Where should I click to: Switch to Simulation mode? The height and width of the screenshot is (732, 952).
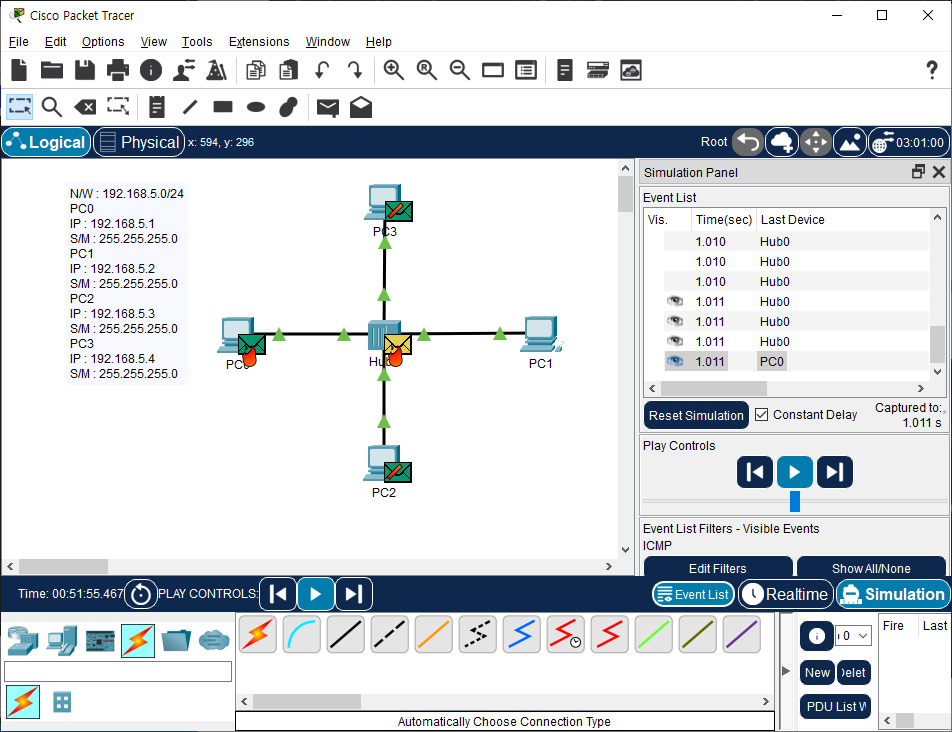[x=892, y=594]
